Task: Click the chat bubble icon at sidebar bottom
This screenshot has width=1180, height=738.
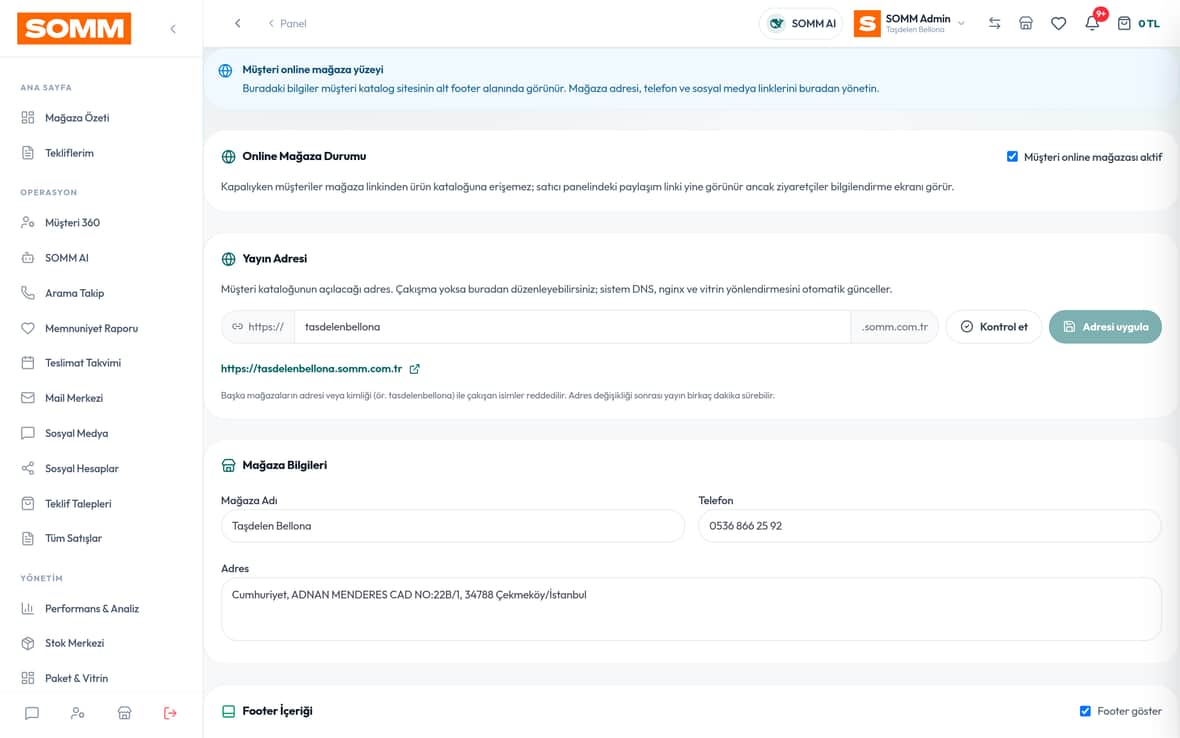Action: point(32,713)
